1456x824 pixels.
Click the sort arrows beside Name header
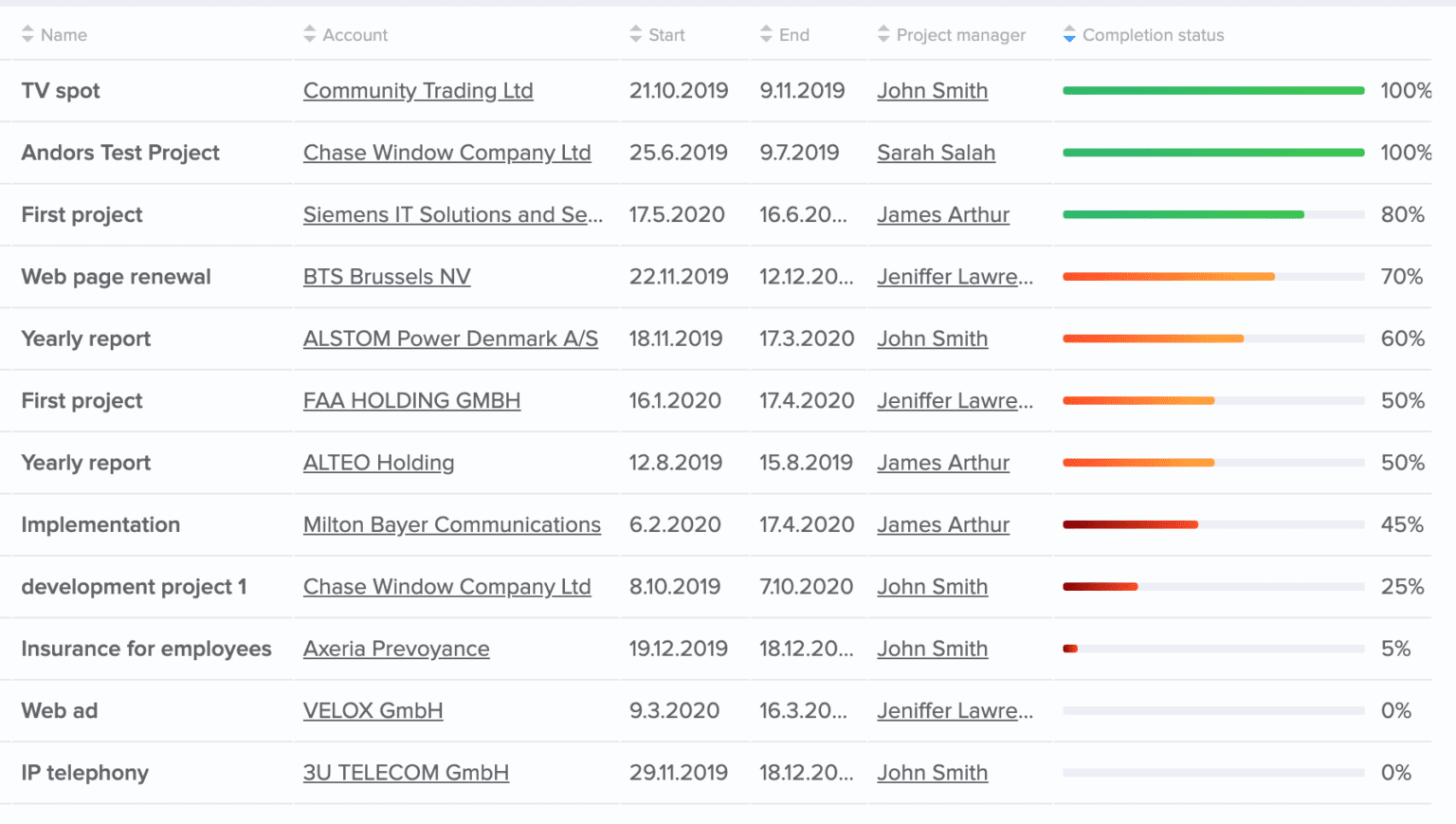[x=27, y=35]
